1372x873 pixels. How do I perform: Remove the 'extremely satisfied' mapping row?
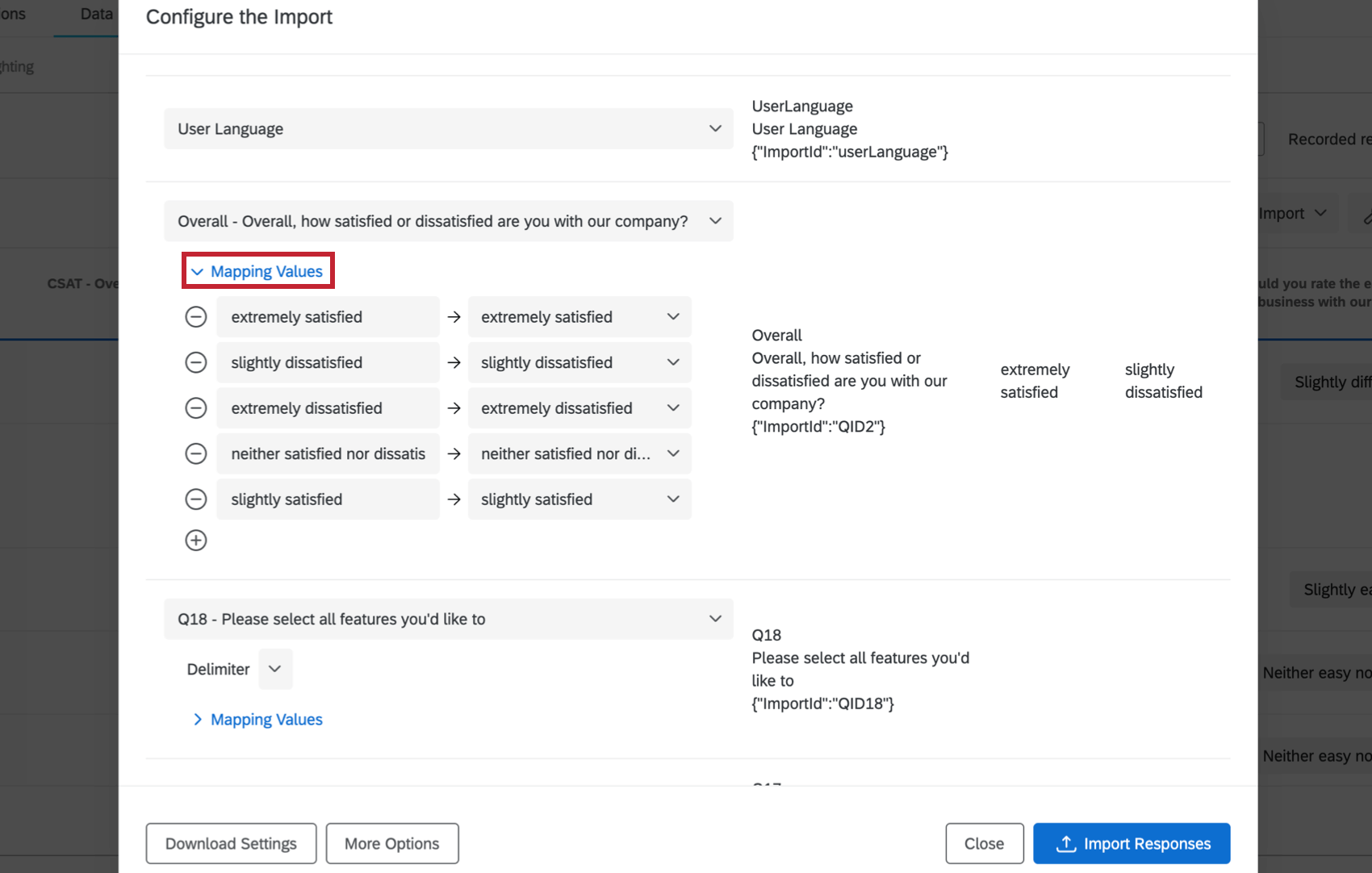pos(196,316)
